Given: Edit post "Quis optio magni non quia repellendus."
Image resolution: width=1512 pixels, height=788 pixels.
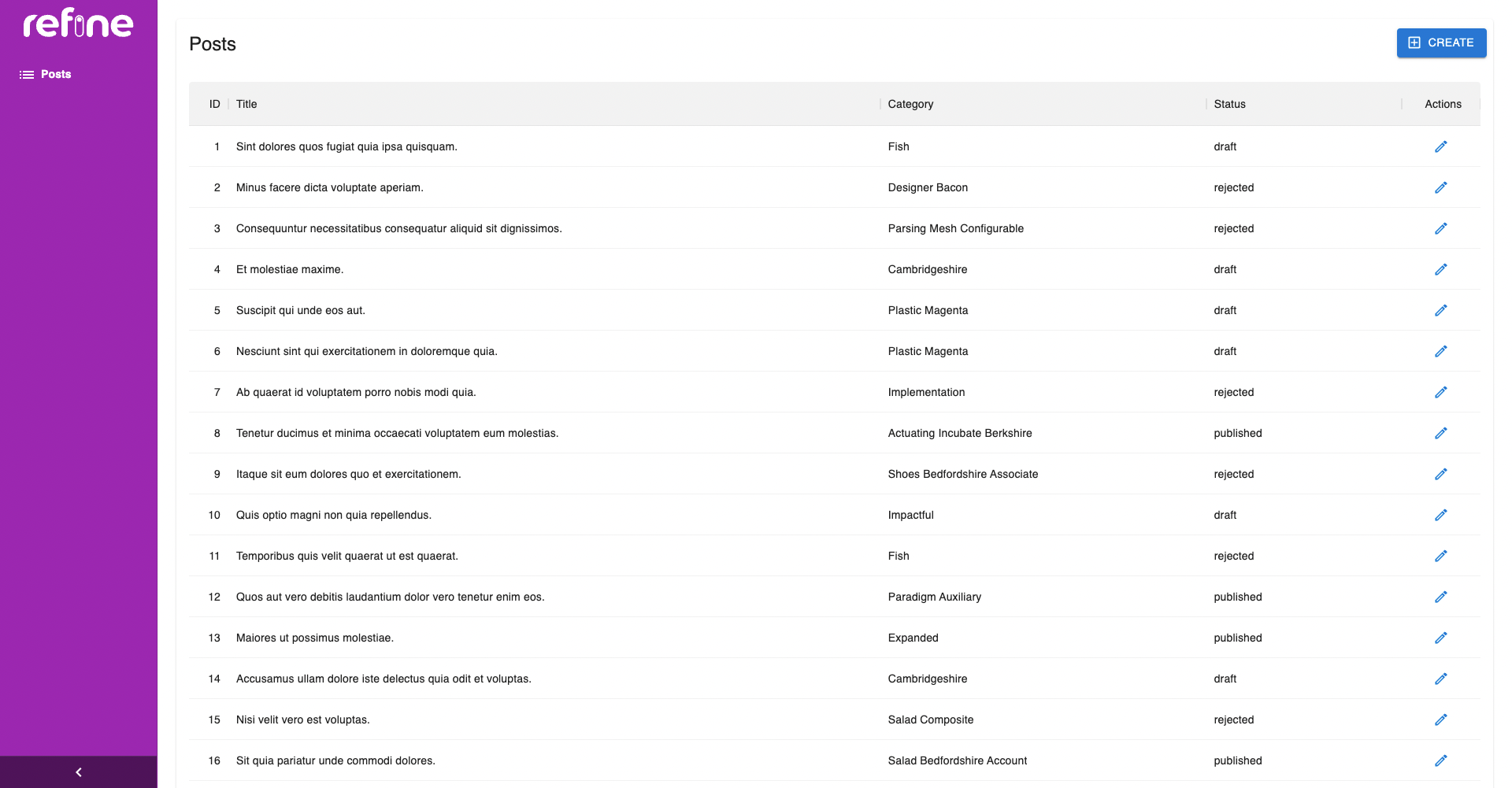Looking at the screenshot, I should (1441, 515).
